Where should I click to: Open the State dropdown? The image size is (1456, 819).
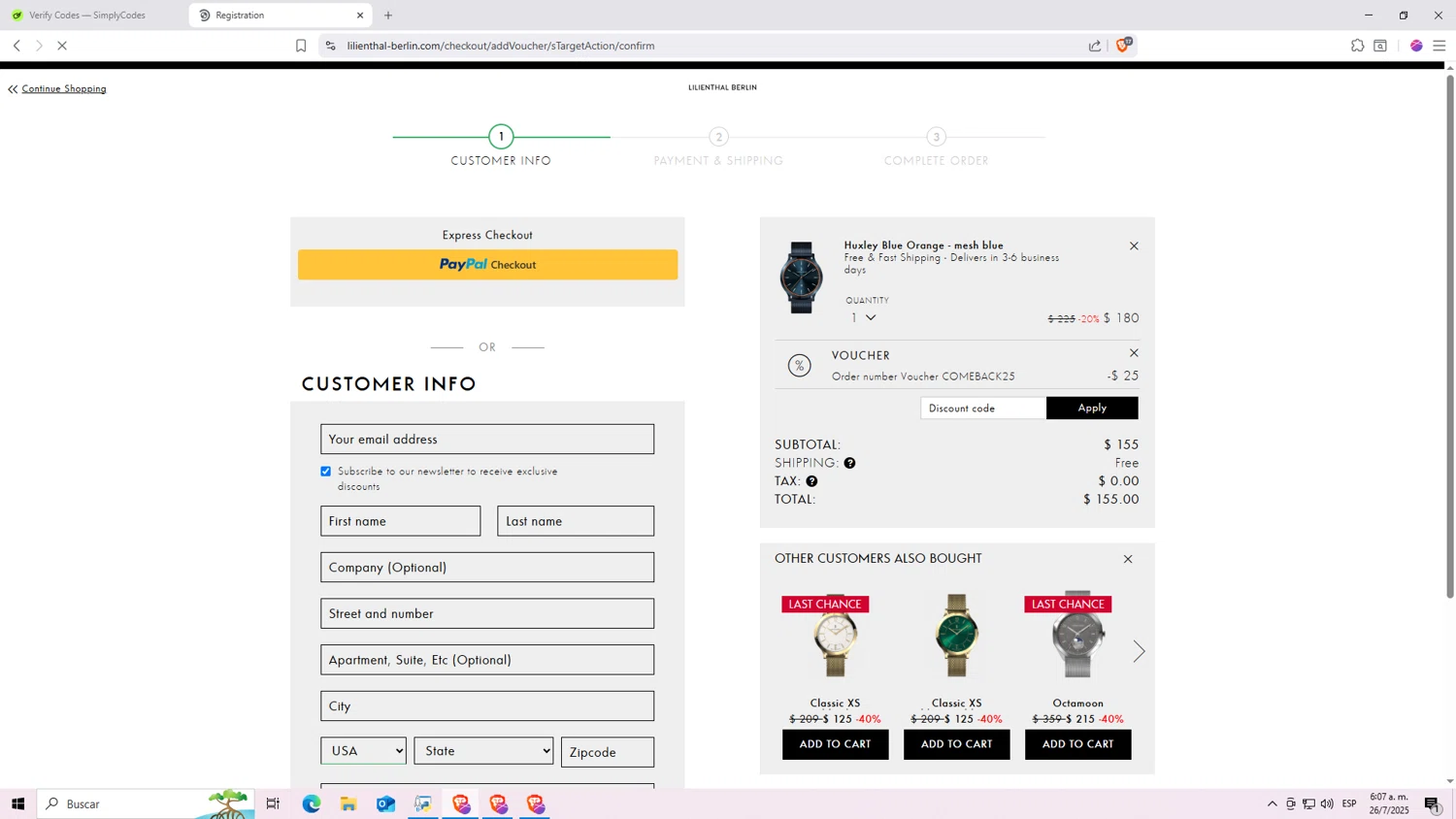483,751
